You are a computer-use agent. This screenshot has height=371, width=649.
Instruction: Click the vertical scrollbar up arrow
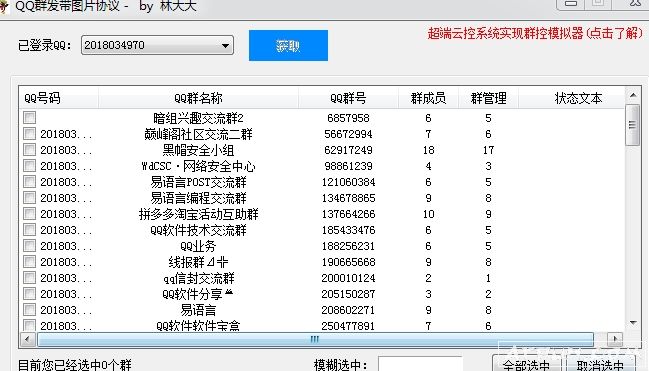(x=633, y=96)
